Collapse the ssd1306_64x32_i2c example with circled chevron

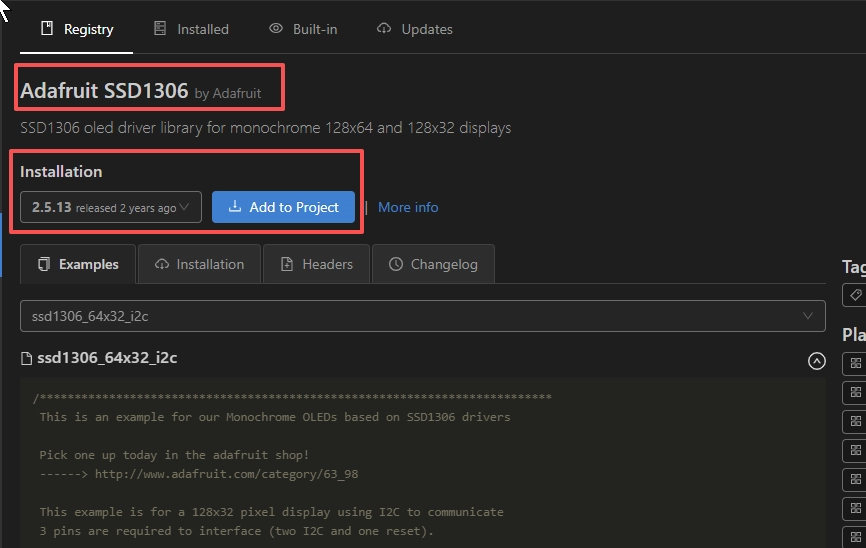tap(817, 361)
